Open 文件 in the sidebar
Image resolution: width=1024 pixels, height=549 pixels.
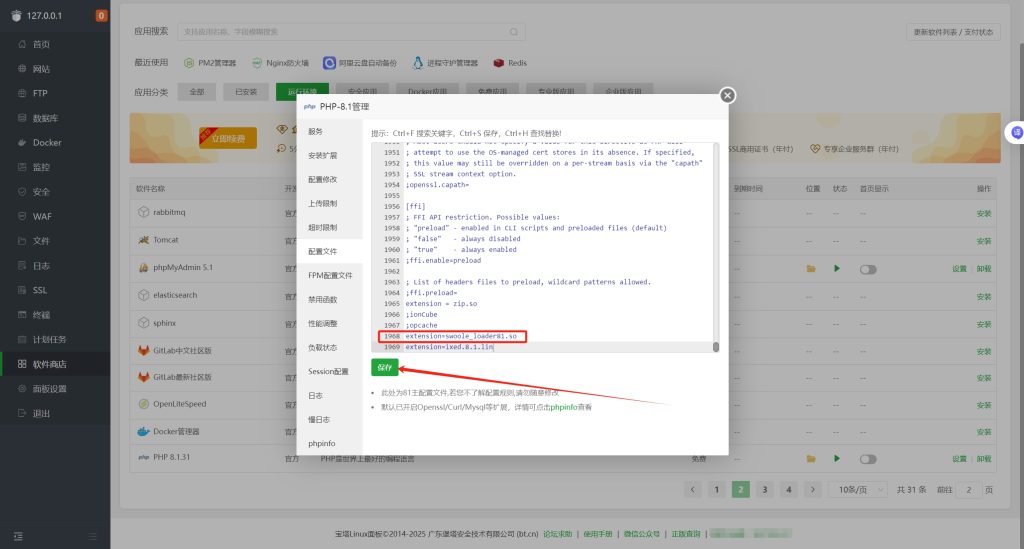(x=41, y=241)
